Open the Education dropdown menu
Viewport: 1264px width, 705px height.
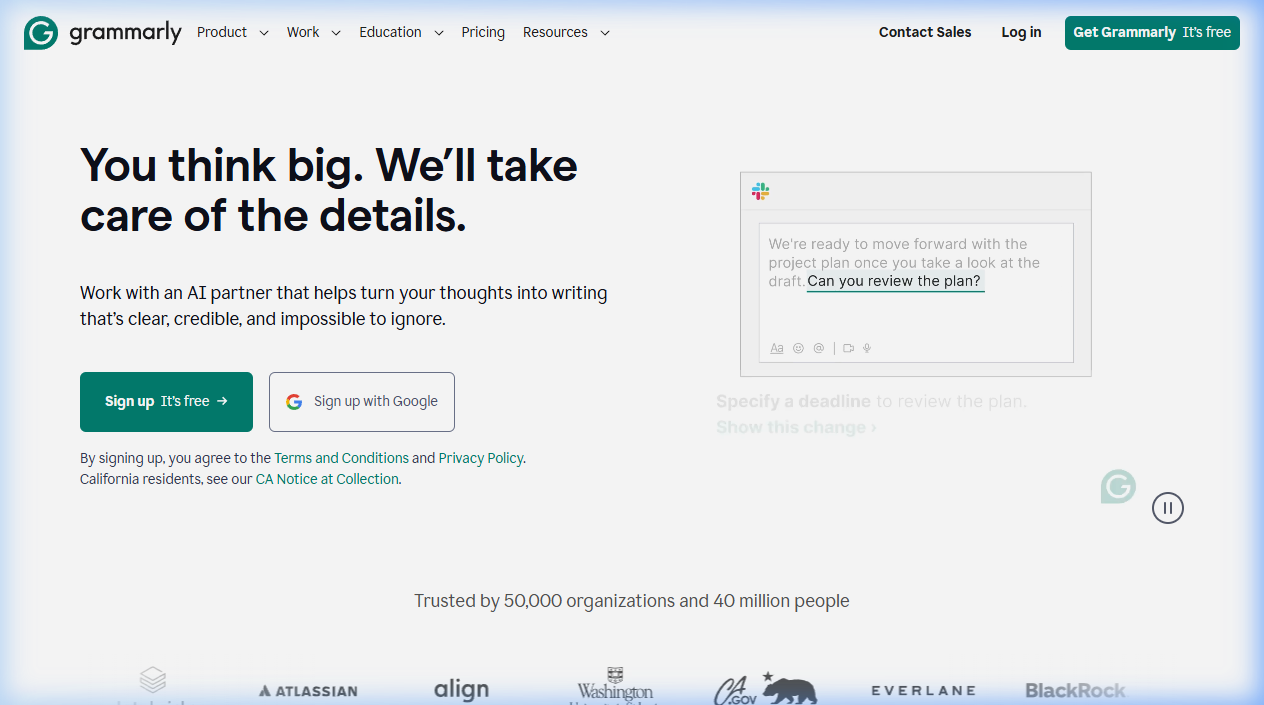click(400, 32)
